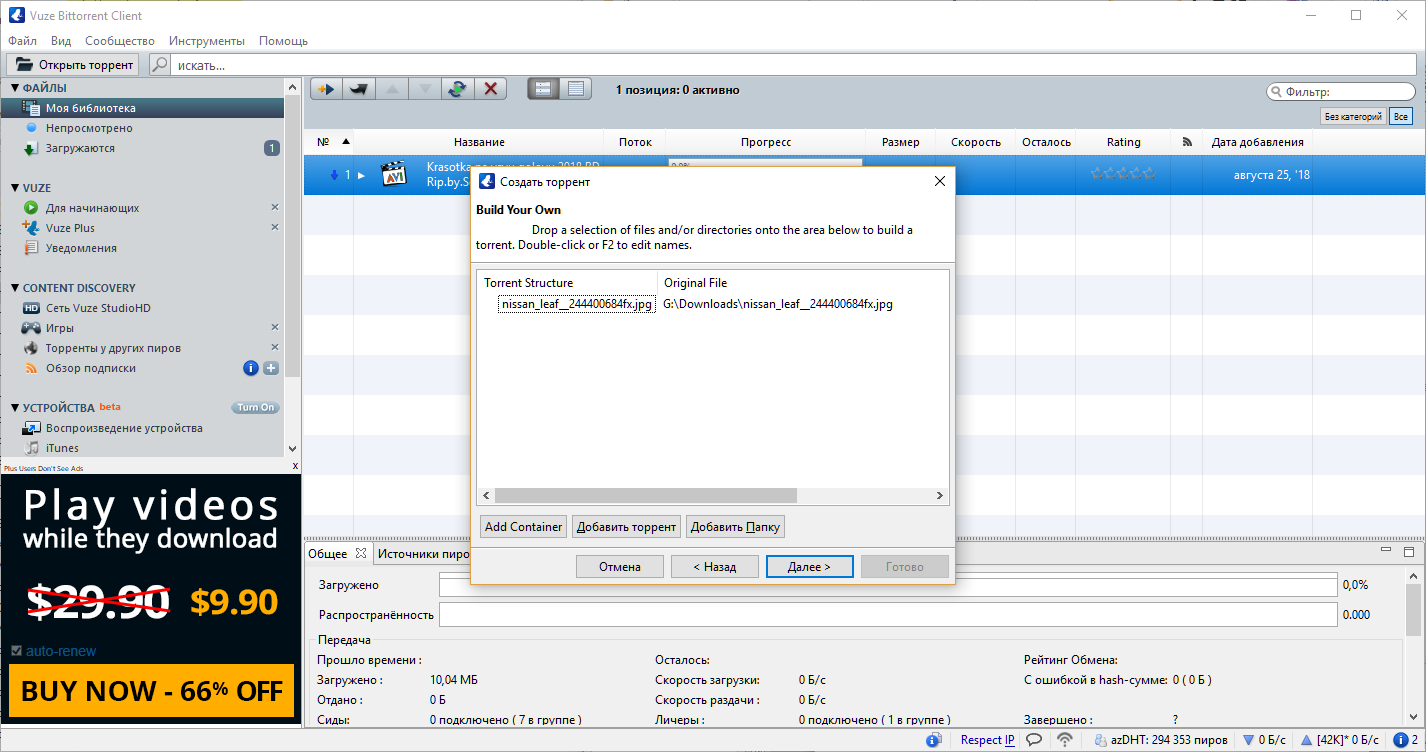
Task: Toggle the auto-renew checkbox in ad
Action: click(16, 651)
